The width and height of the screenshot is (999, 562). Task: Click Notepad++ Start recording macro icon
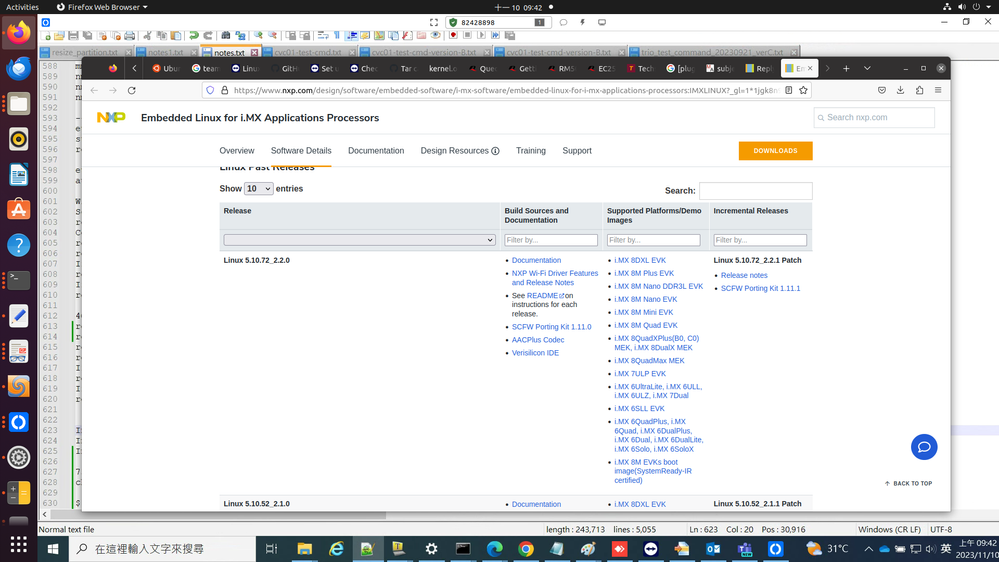tap(453, 36)
